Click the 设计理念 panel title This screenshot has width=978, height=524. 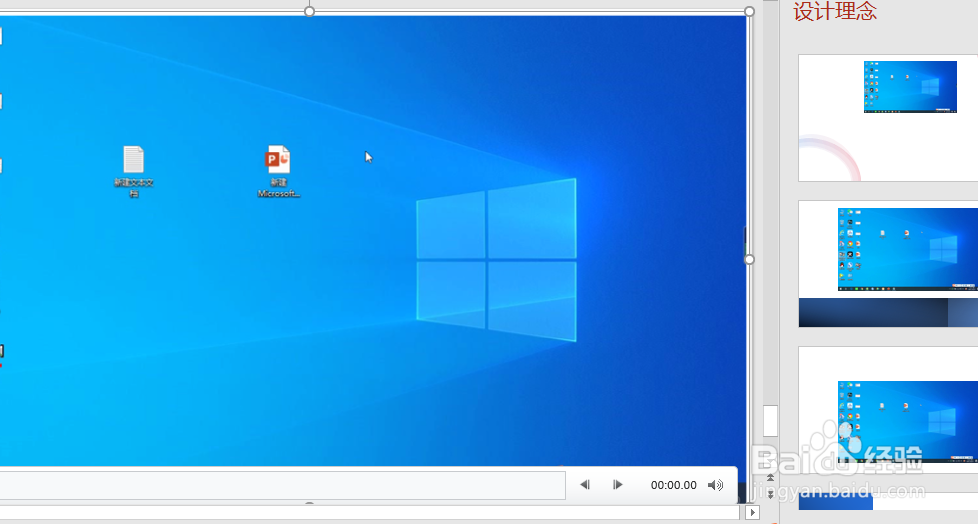pyautogui.click(x=835, y=11)
